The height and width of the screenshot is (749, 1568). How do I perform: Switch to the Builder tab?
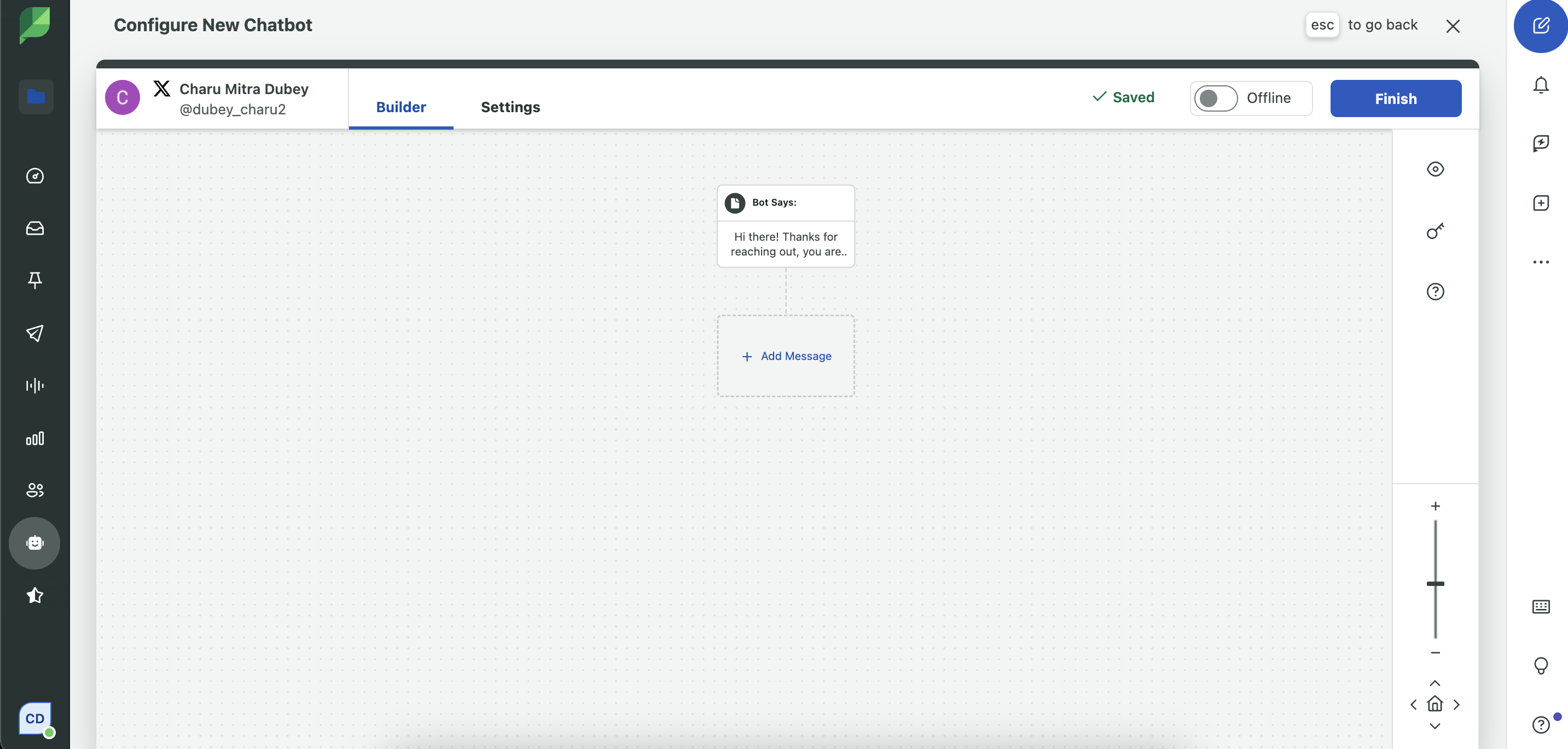(x=400, y=107)
